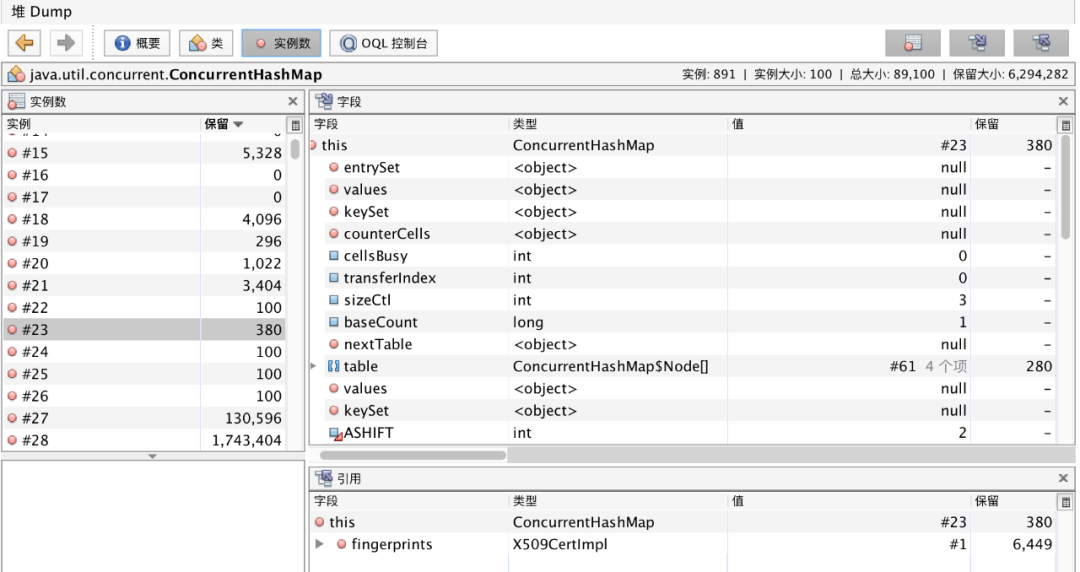Click the back arrow navigation icon
The height and width of the screenshot is (572, 1080).
(x=25, y=43)
